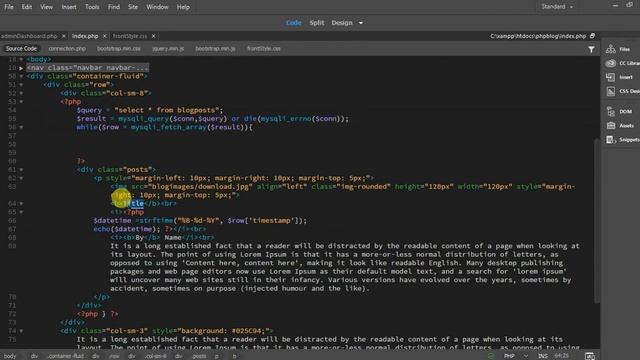Click the file path C:\xampp\htdocs\phpblog\index.php

tap(538, 36)
